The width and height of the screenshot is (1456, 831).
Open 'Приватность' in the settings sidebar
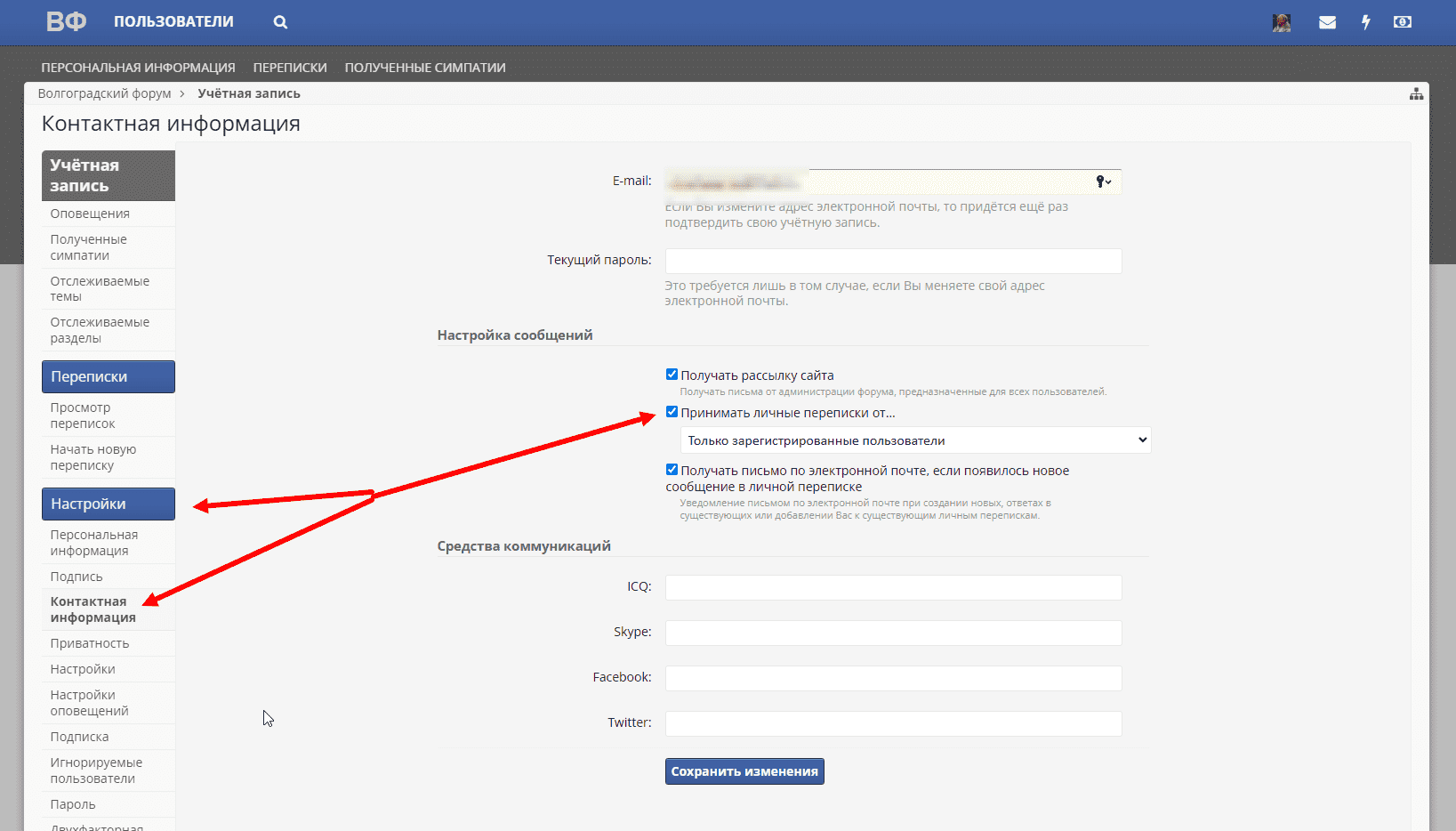click(x=90, y=643)
